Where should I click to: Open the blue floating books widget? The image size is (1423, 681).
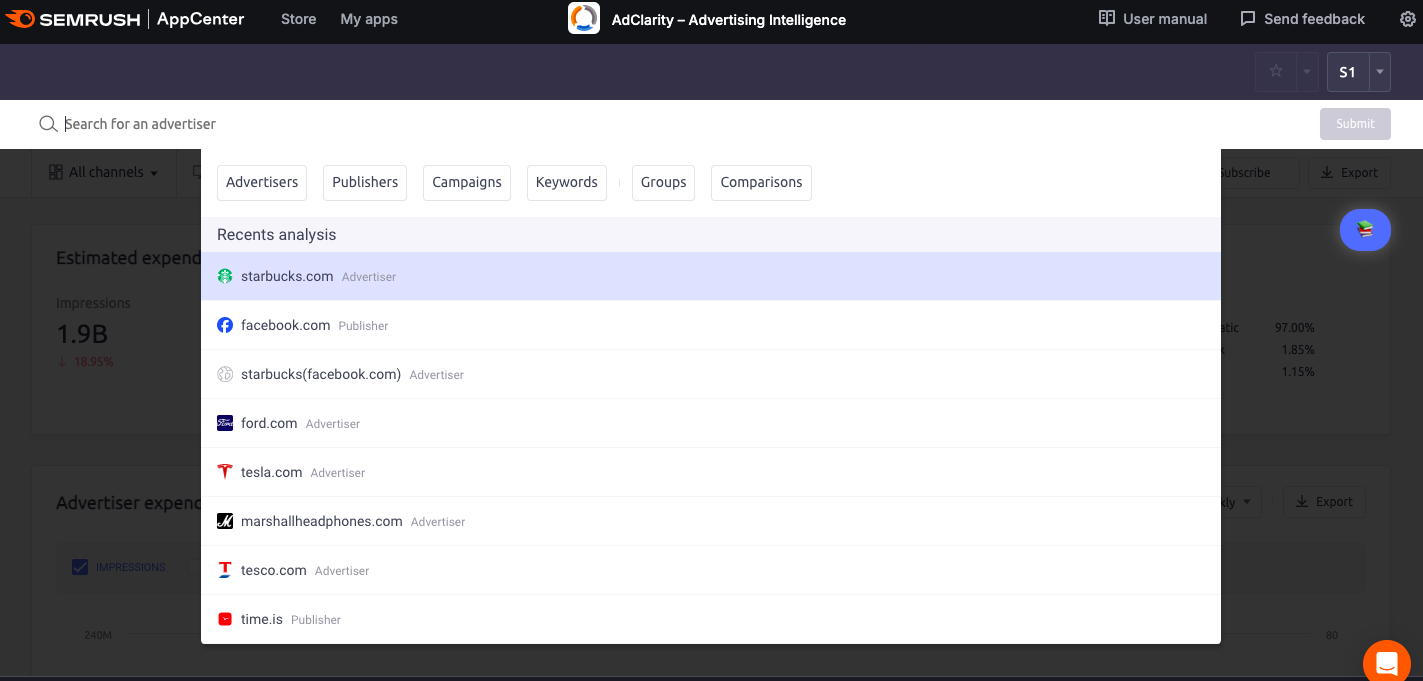pyautogui.click(x=1365, y=230)
